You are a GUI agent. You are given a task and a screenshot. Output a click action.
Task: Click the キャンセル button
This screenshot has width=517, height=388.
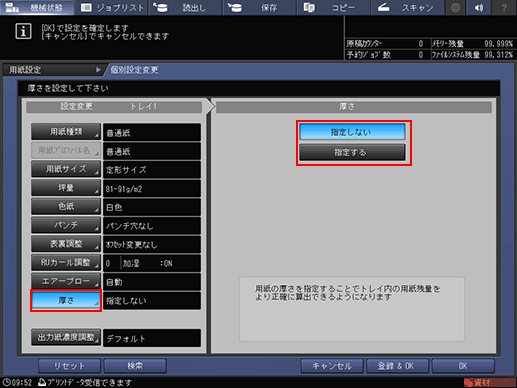click(x=332, y=366)
